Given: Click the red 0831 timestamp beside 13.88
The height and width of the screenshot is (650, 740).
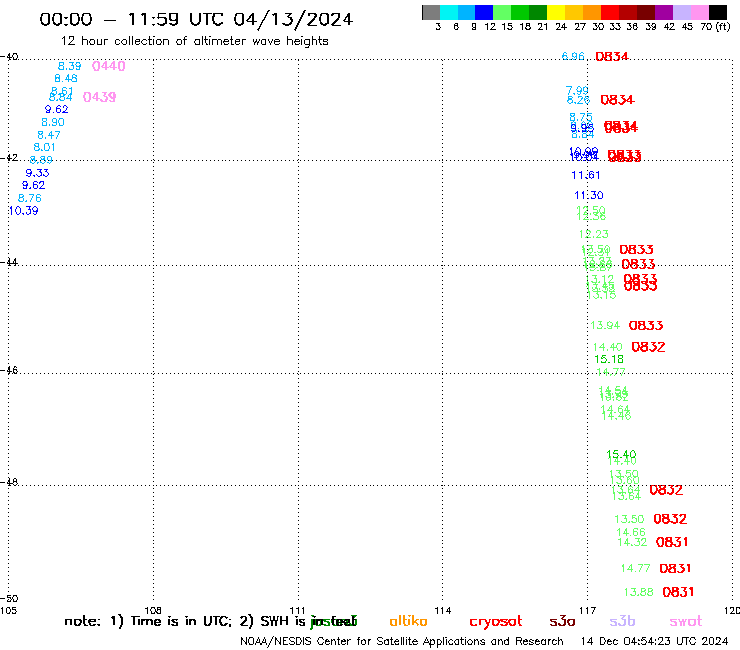Looking at the screenshot, I should pyautogui.click(x=678, y=592).
